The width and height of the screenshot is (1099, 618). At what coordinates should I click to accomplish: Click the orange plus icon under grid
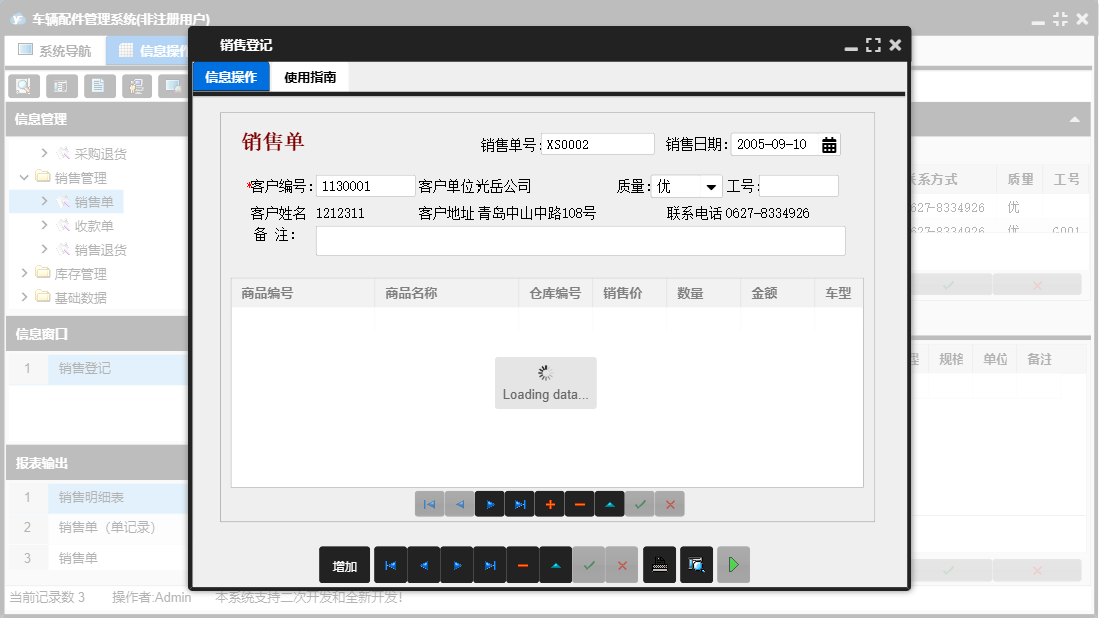coord(549,505)
